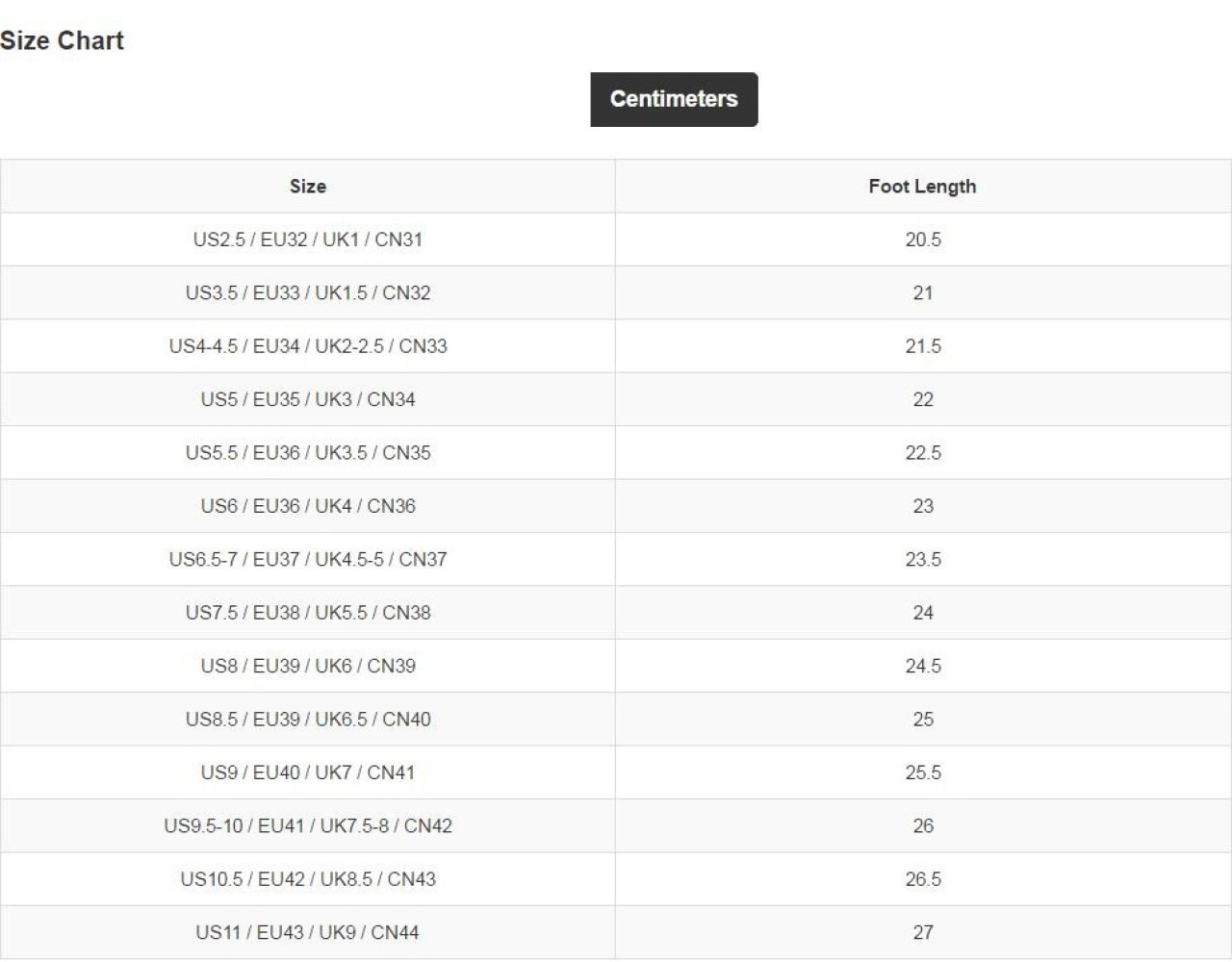Select the US11 / EU43 size row
The height and width of the screenshot is (962, 1232).
pos(308,932)
